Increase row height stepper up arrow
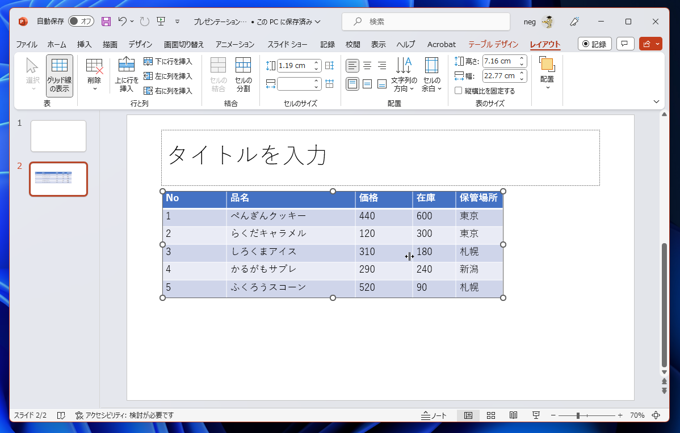 (x=317, y=63)
